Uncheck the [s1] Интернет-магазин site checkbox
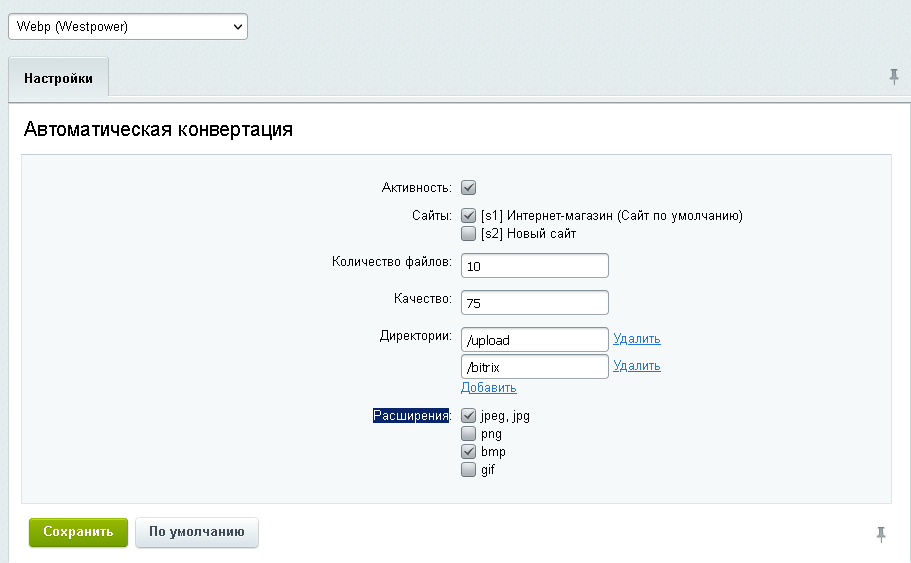911x563 pixels. [468, 215]
